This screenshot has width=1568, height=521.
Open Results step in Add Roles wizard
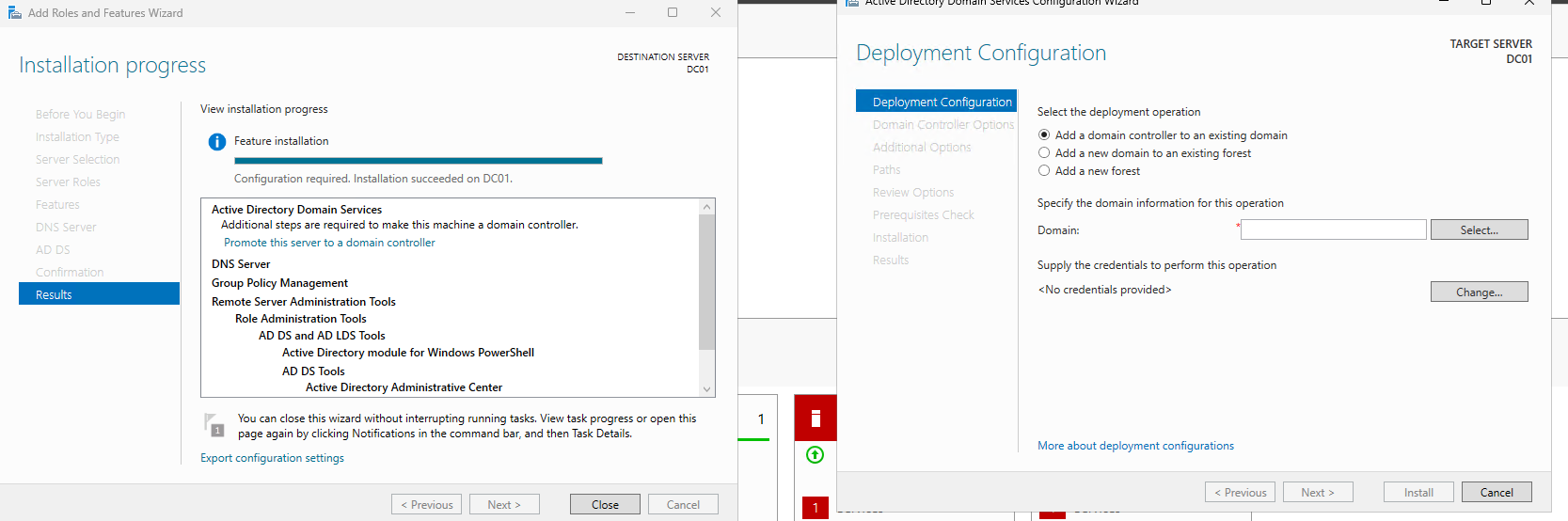coord(99,294)
